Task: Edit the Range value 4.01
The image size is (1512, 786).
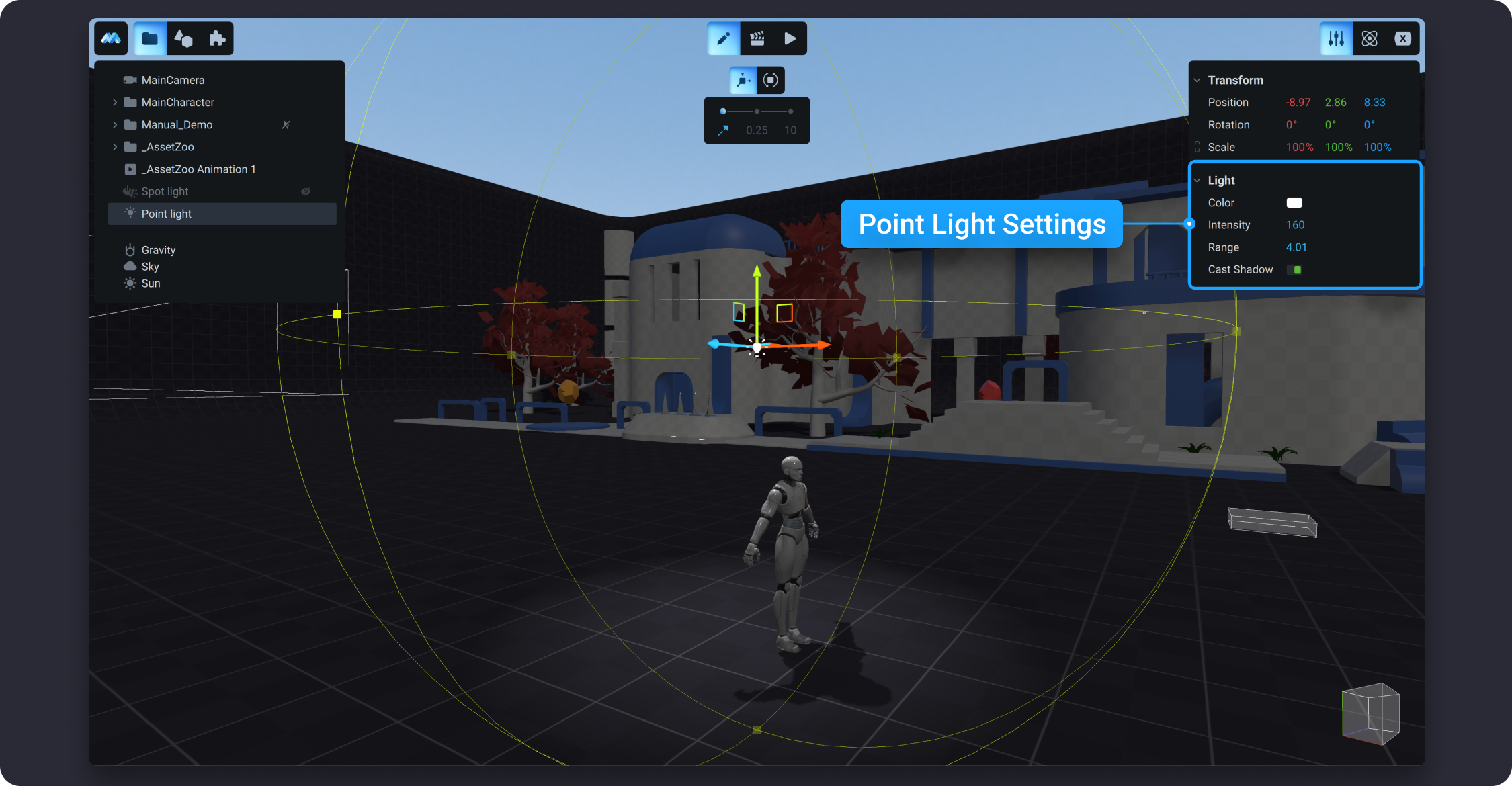Action: (1297, 247)
